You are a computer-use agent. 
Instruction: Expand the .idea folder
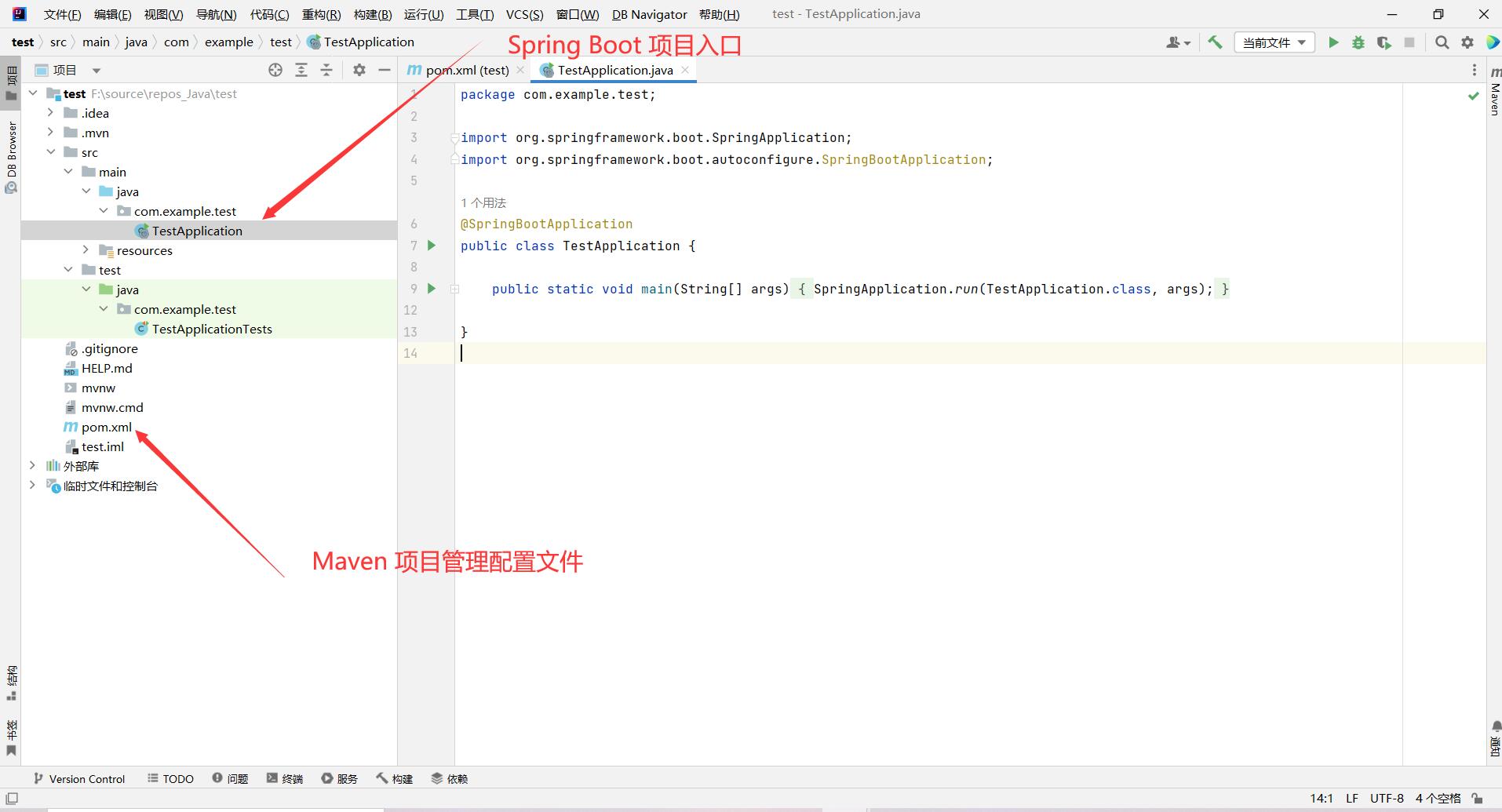pos(50,113)
